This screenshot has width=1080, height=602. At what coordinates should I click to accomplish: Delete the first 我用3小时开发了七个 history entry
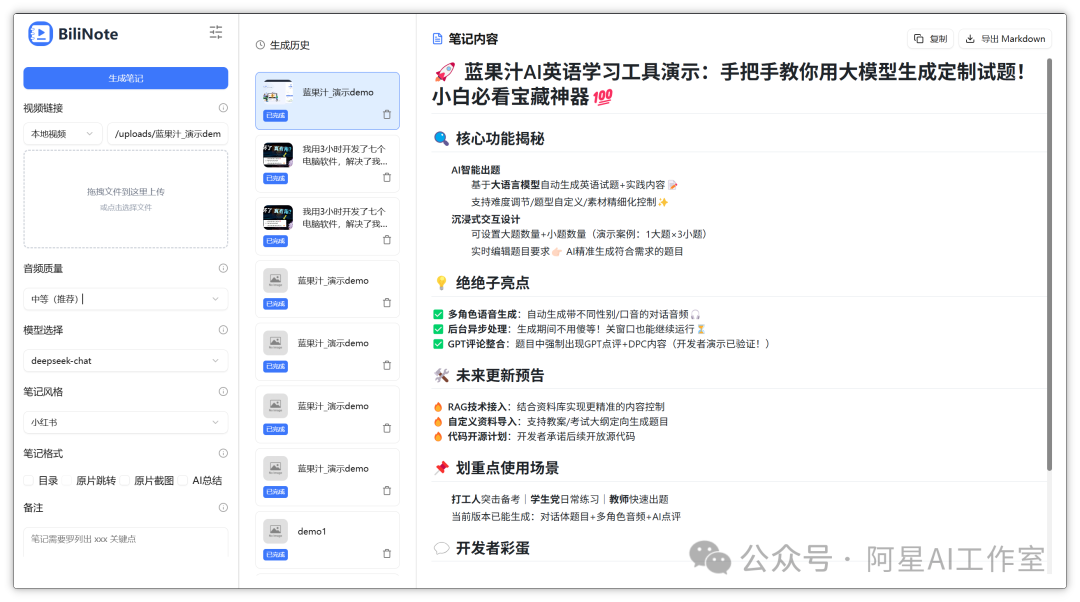(387, 178)
